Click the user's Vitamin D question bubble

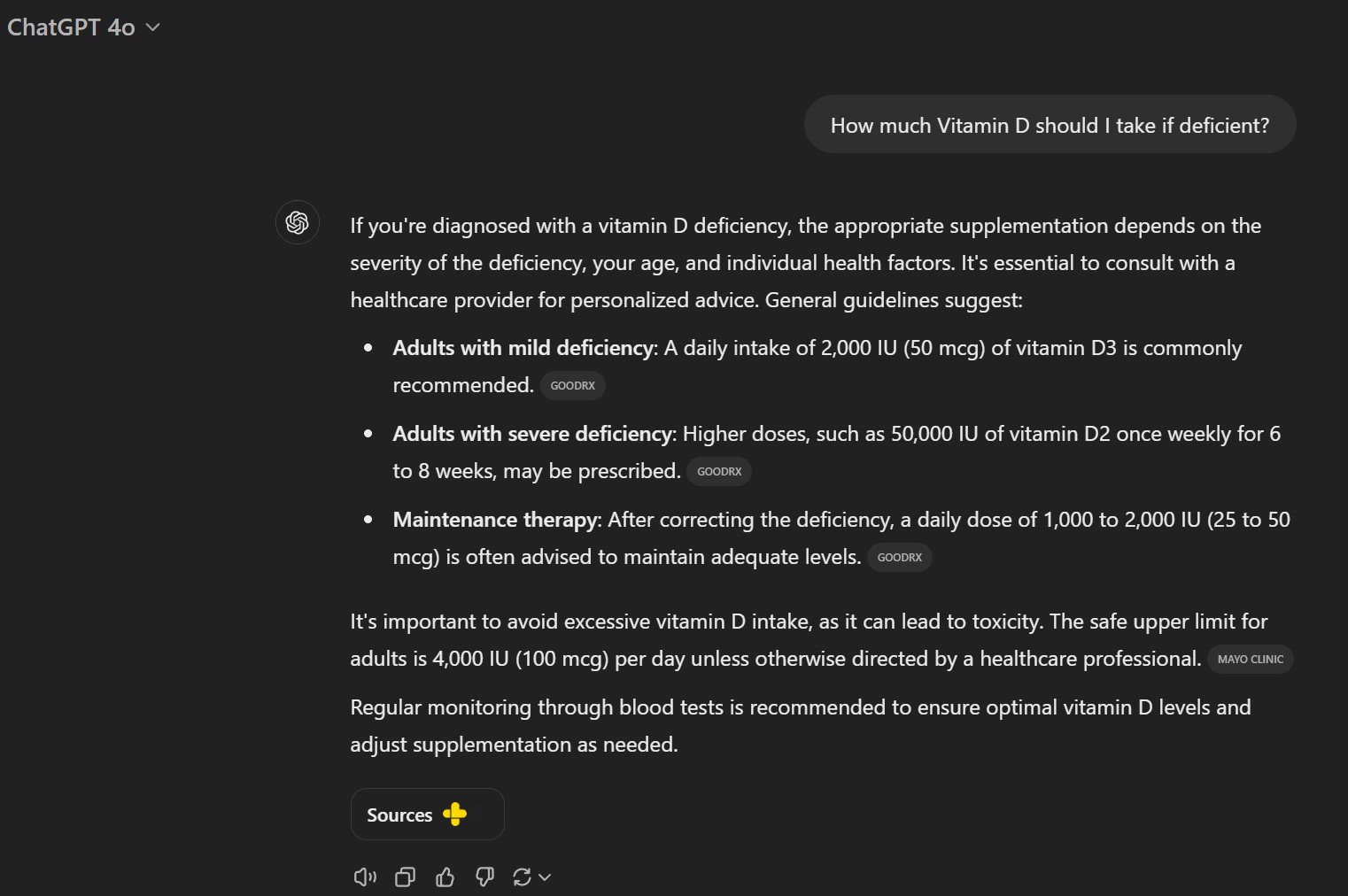[x=1050, y=125]
